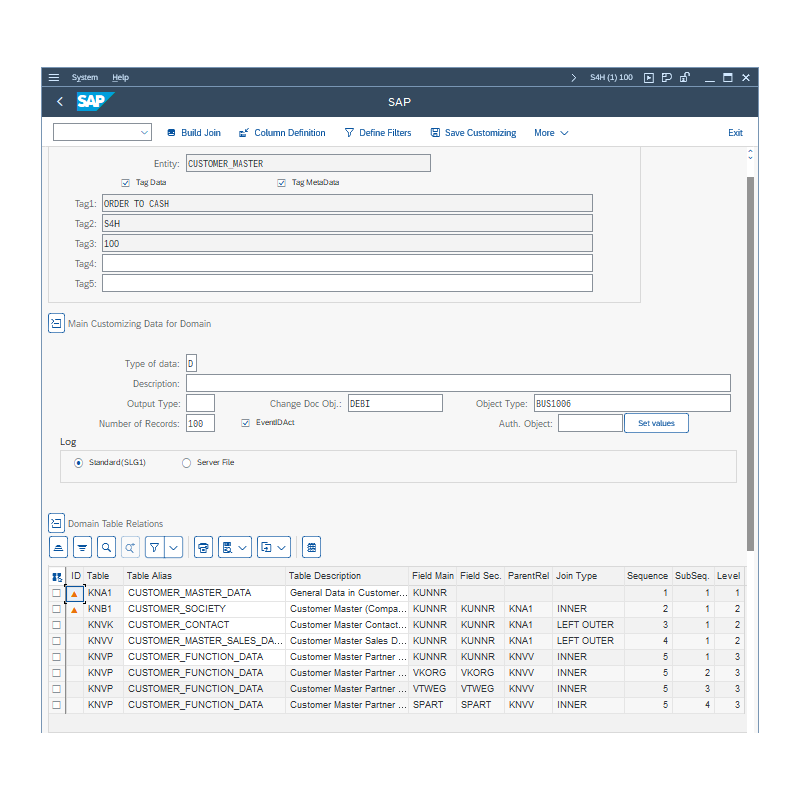The height and width of the screenshot is (800, 800).
Task: Open the filter options dropdown arrow
Action: point(173,547)
